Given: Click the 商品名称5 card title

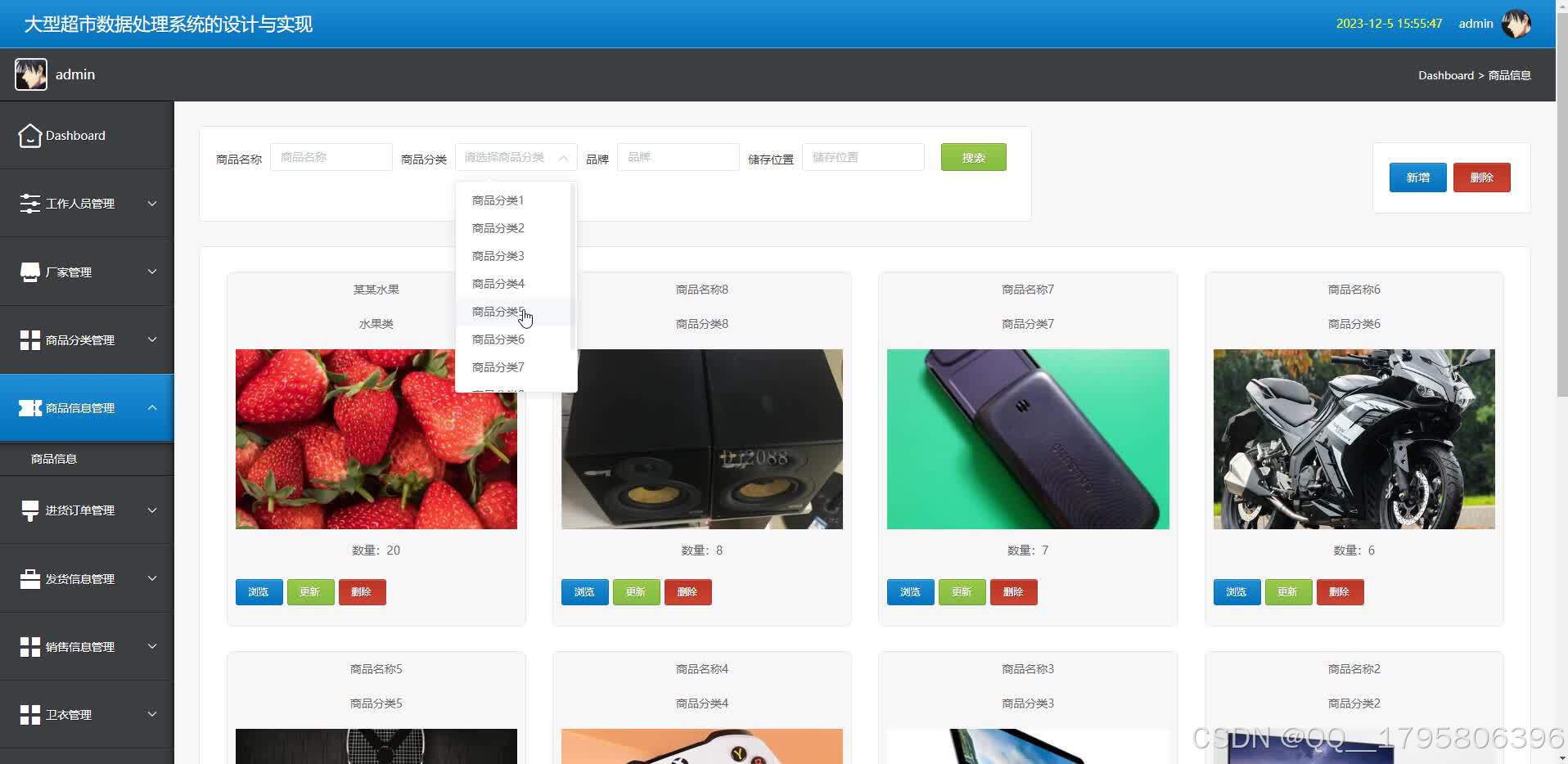Looking at the screenshot, I should 376,669.
